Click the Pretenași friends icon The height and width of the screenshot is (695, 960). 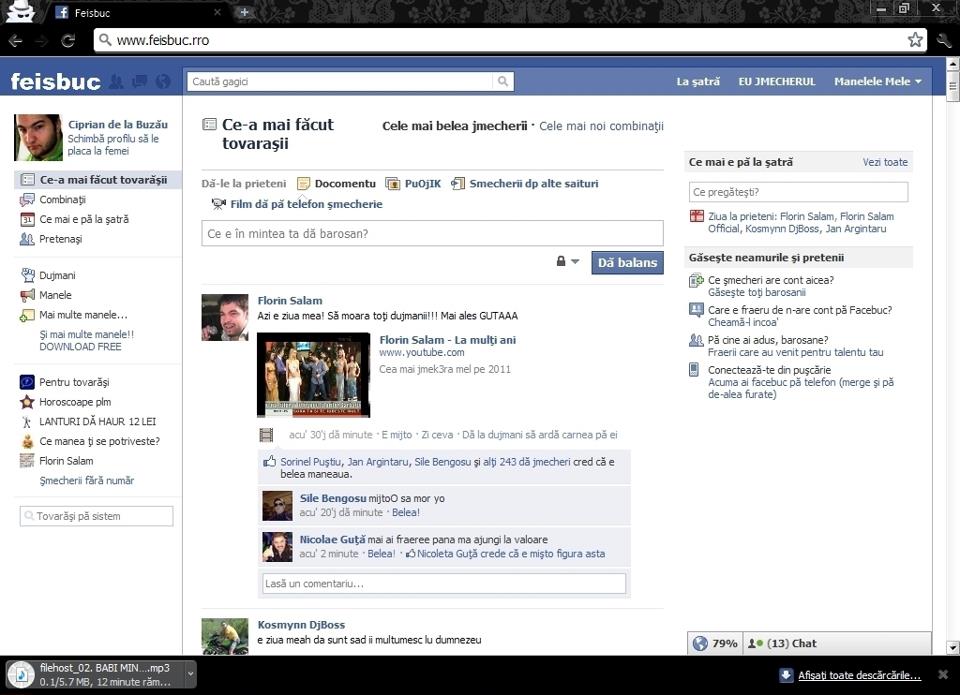click(27, 239)
